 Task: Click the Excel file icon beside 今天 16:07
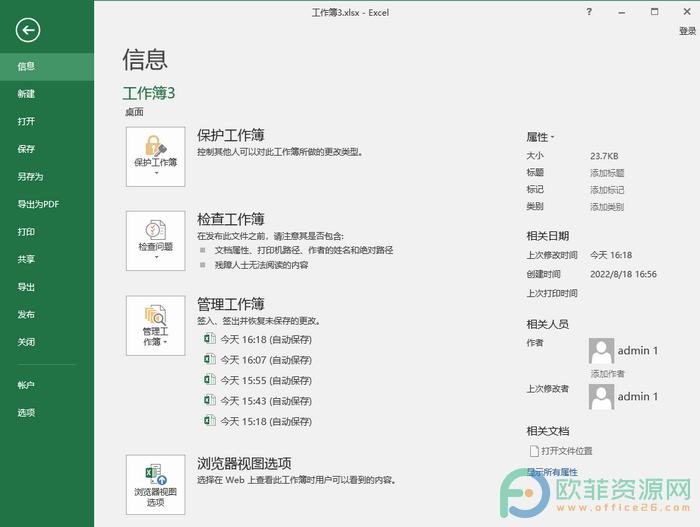pos(210,359)
